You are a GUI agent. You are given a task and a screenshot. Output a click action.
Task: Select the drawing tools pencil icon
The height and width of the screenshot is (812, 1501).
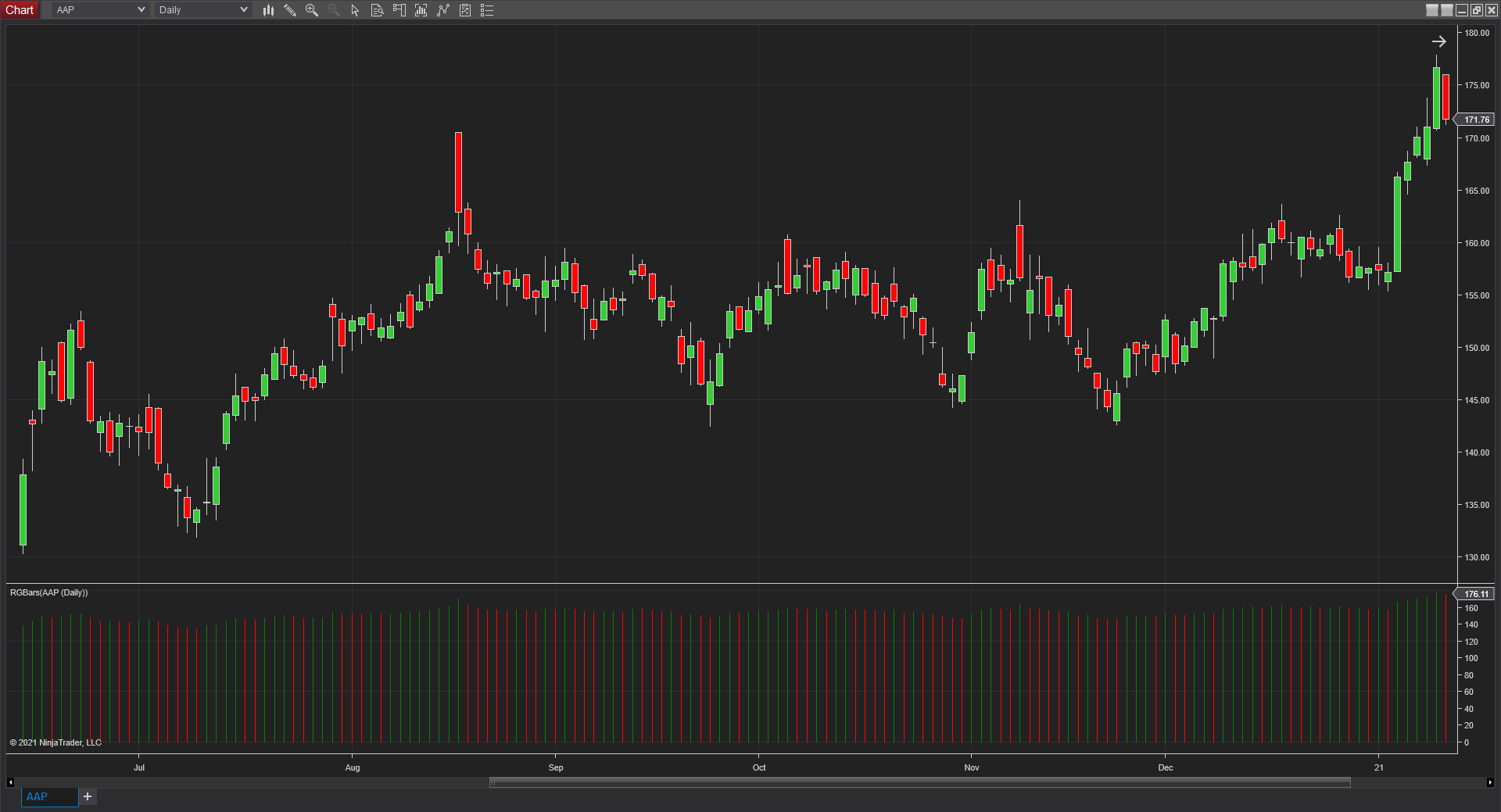point(290,10)
